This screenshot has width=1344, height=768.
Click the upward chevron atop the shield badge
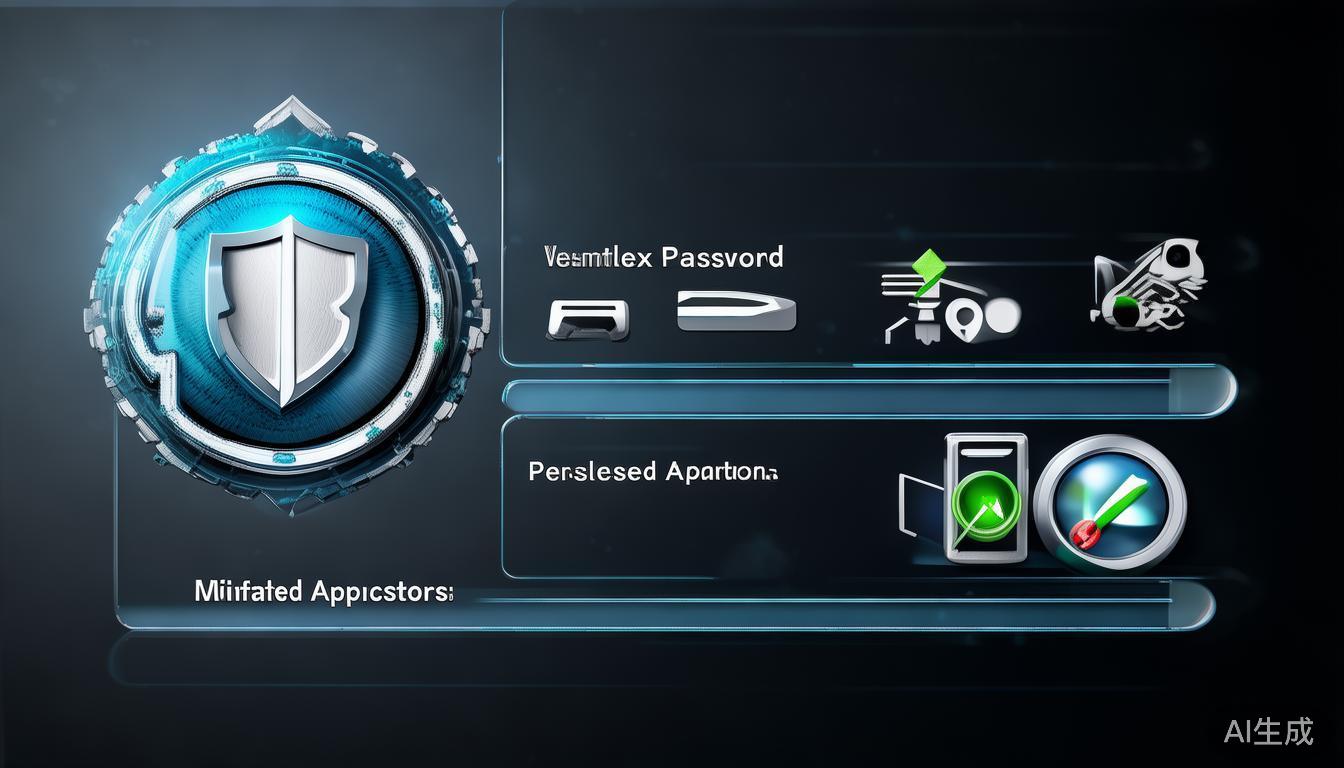pyautogui.click(x=291, y=116)
